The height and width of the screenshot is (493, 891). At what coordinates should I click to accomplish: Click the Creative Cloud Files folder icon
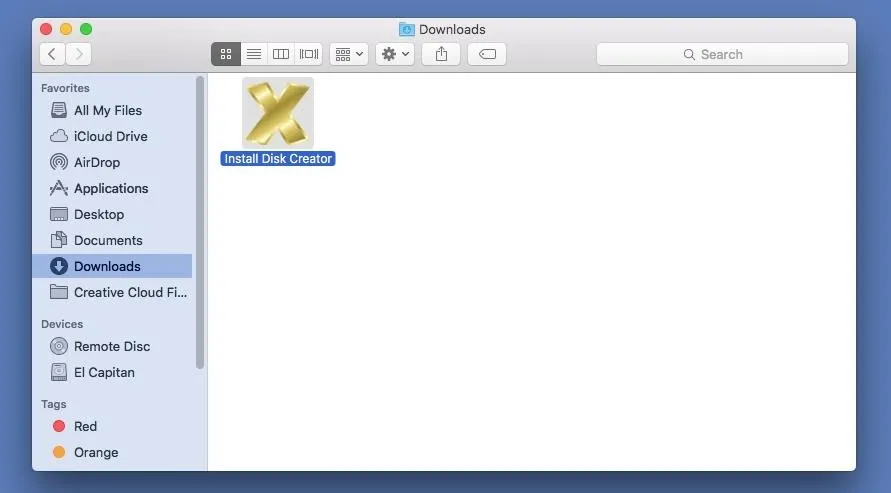point(59,292)
